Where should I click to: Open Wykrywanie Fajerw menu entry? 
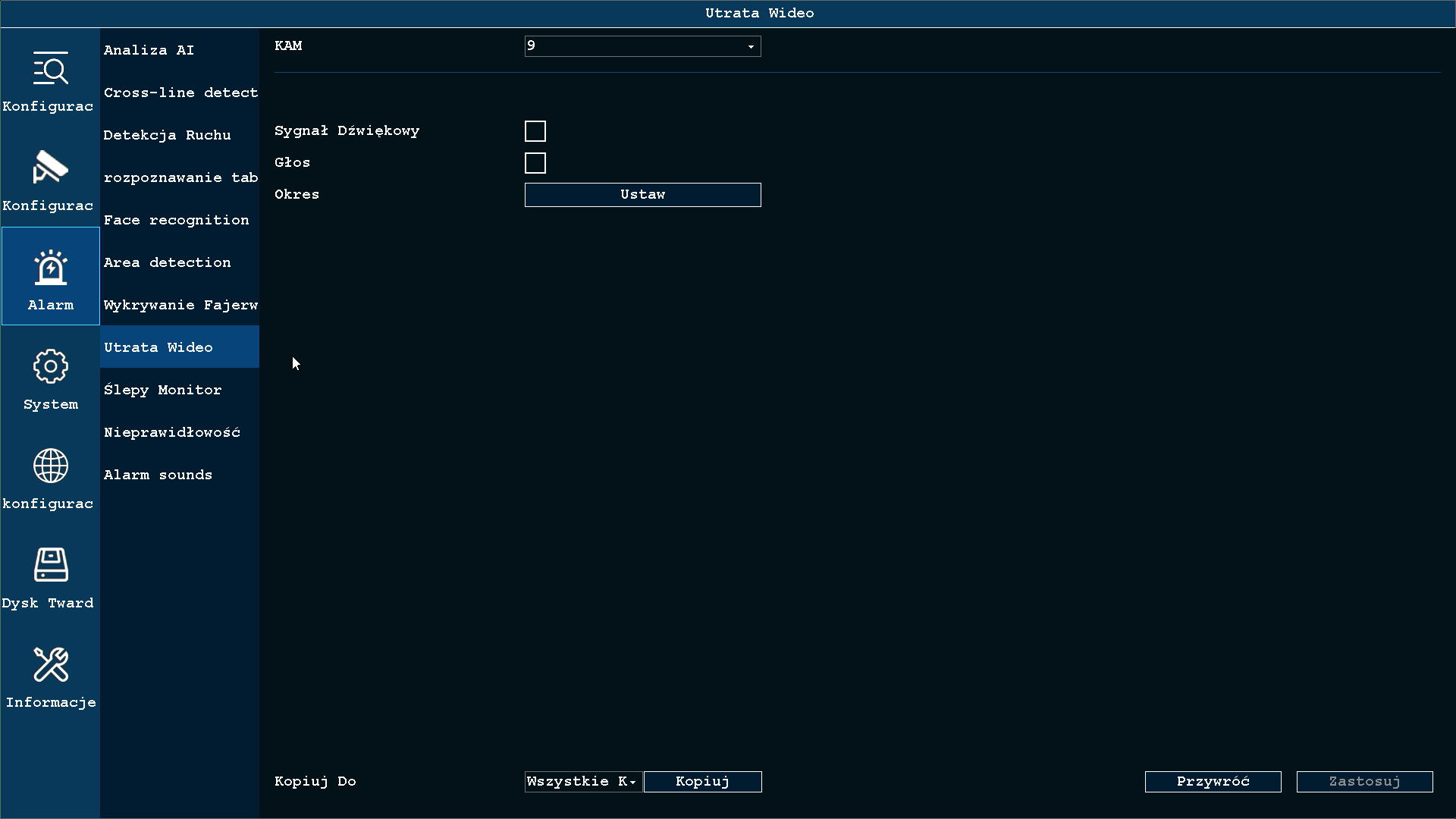coord(180,305)
